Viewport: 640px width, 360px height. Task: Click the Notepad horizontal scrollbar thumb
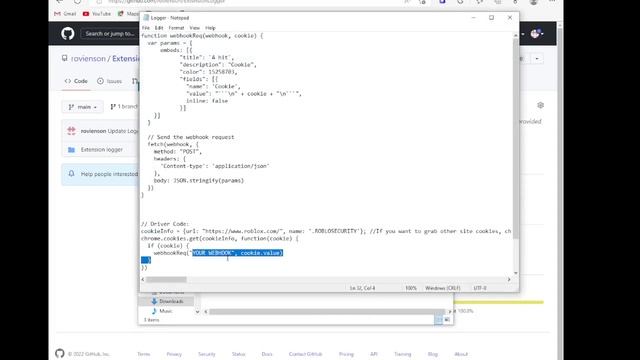click(166, 280)
